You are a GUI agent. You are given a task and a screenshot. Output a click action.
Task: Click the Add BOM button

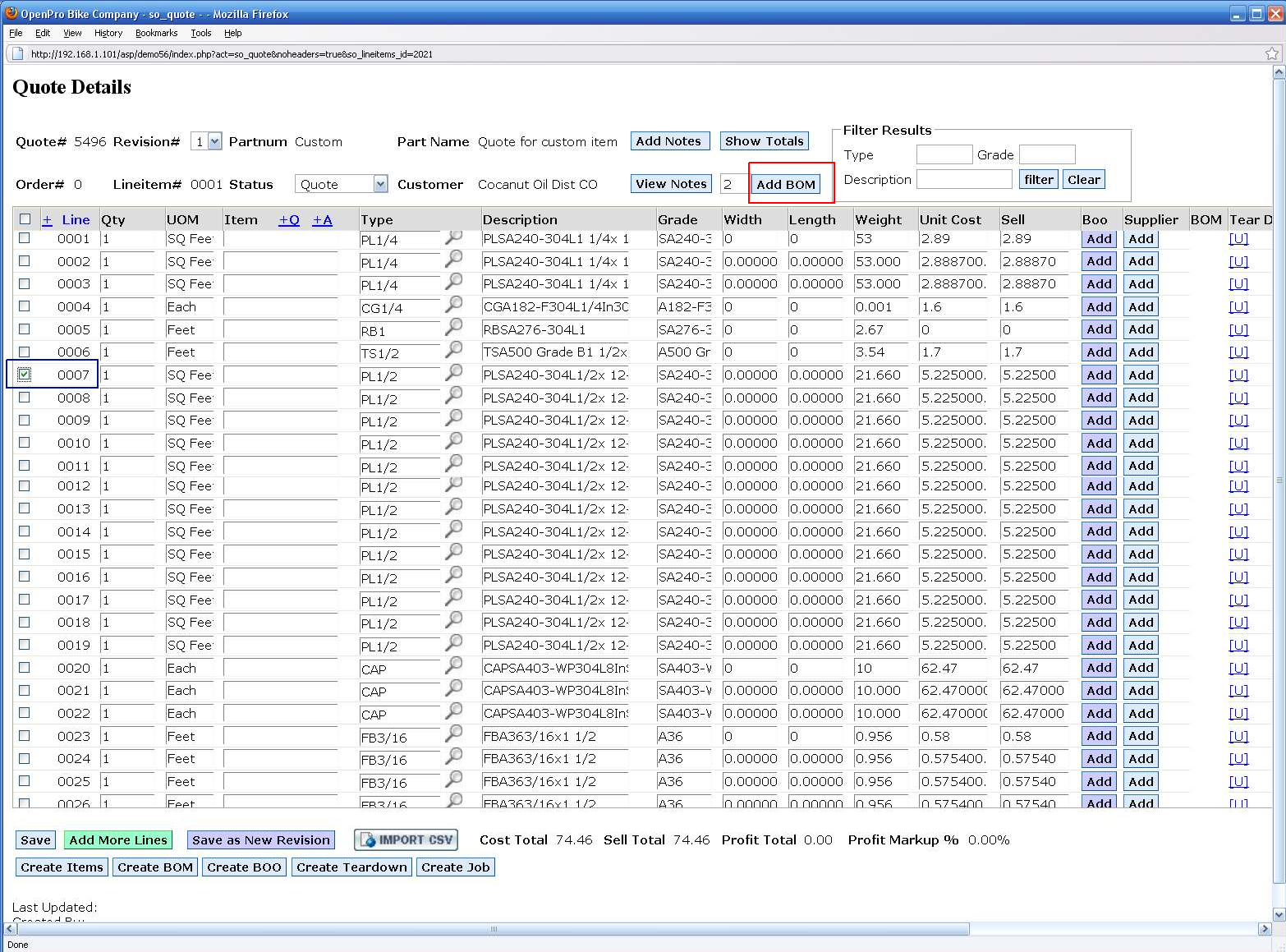pyautogui.click(x=786, y=184)
